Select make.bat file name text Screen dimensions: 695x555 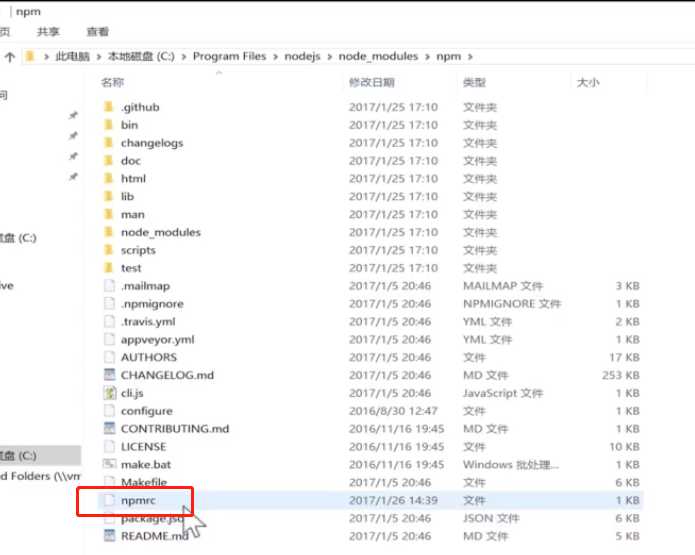146,465
